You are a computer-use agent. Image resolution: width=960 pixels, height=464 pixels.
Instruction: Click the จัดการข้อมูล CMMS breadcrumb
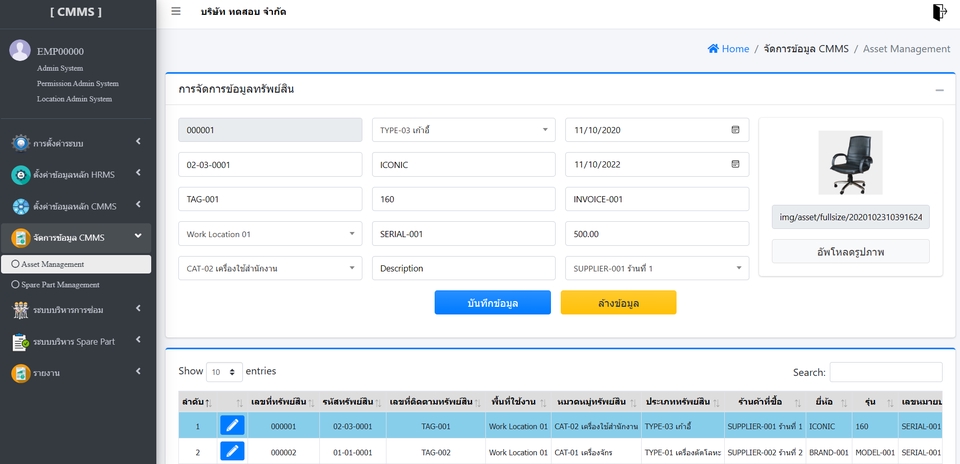[806, 49]
